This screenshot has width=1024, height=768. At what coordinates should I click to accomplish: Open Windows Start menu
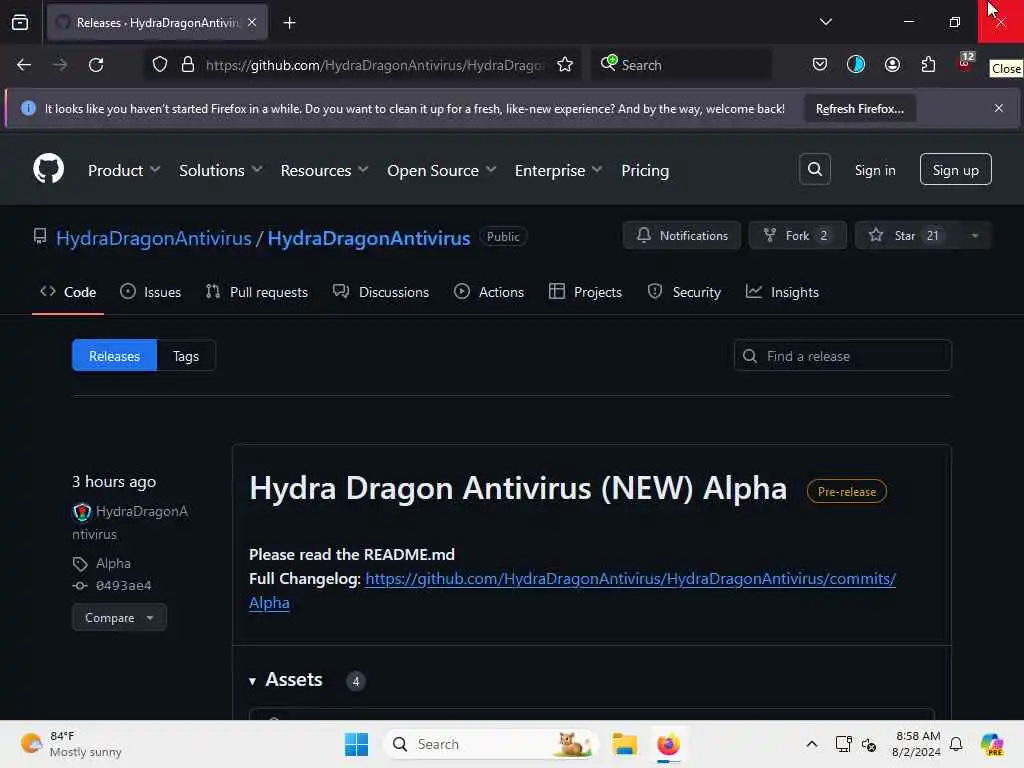coord(356,744)
